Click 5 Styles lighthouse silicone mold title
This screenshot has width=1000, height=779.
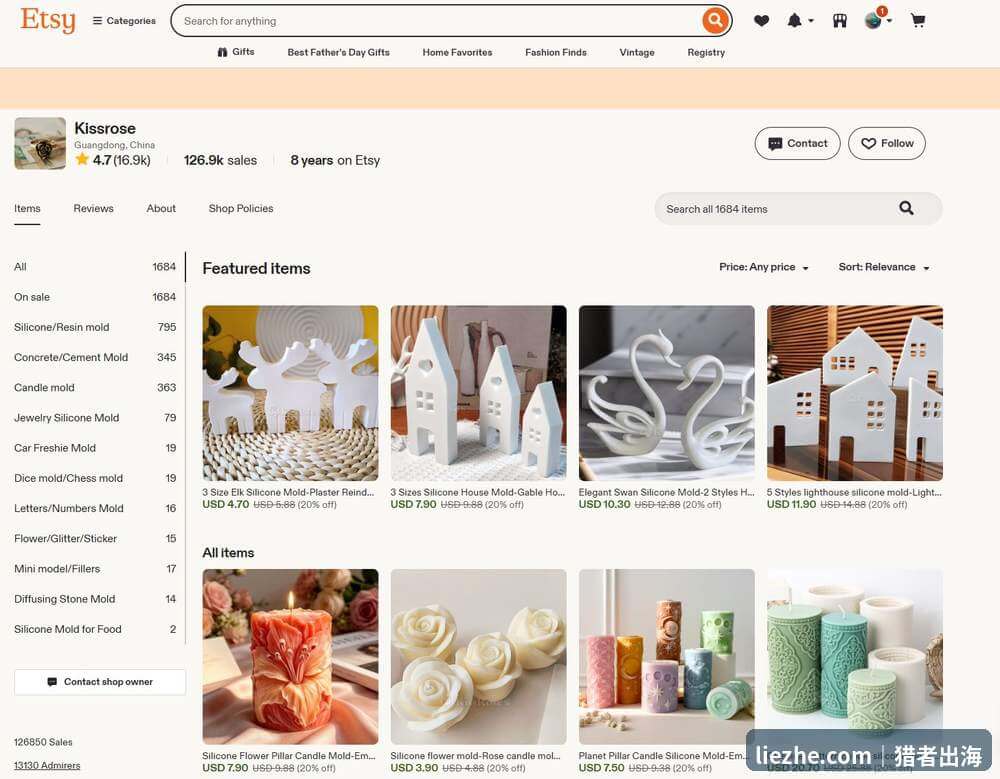(x=854, y=493)
